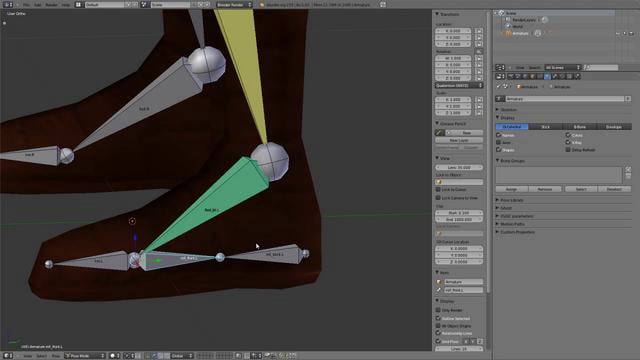This screenshot has width=640, height=360.
Task: Click the 3D view editor type icon
Action: pyautogui.click(x=7, y=356)
